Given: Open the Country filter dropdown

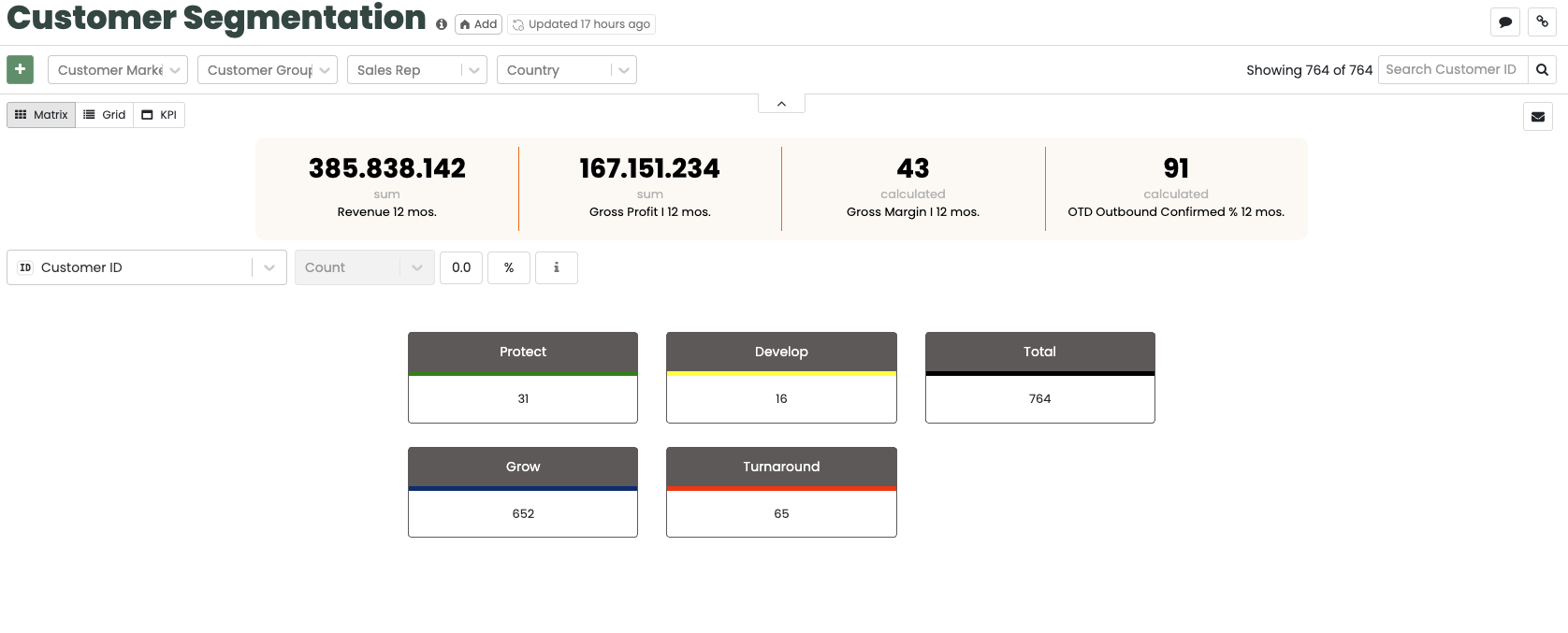Looking at the screenshot, I should (571, 70).
